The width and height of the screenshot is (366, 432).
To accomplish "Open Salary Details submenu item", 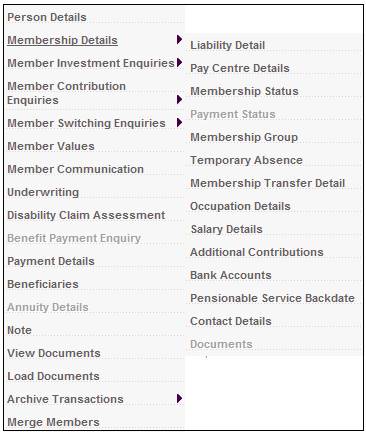I will click(x=226, y=229).
